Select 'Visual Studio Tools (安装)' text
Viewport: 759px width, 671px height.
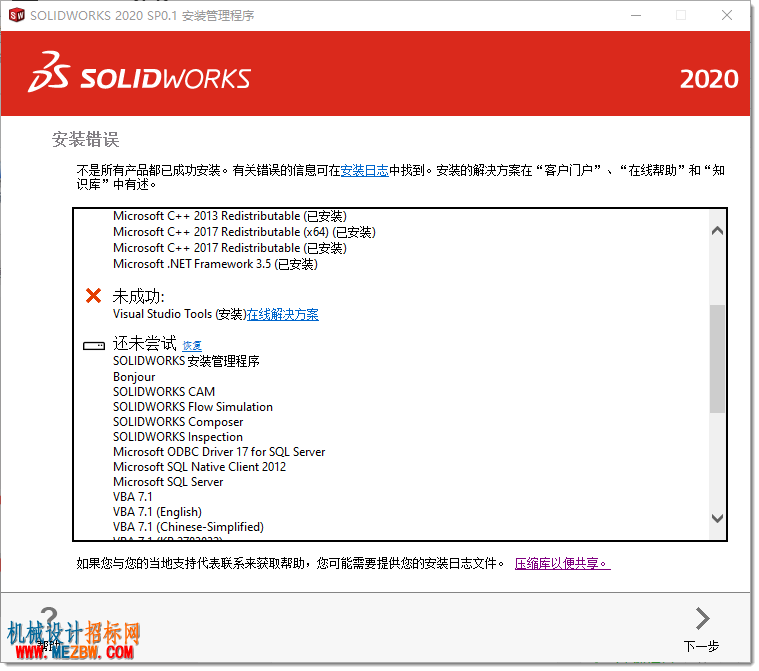[180, 314]
